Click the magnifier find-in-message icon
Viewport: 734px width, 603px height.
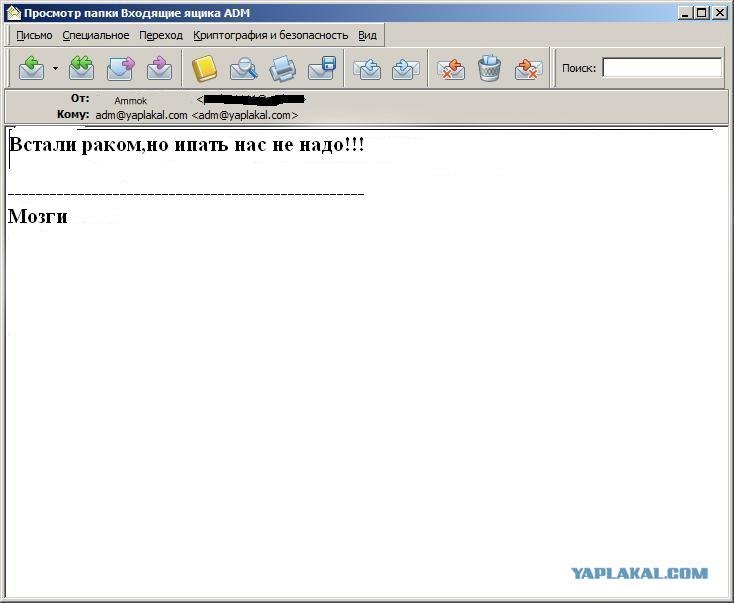click(x=243, y=68)
